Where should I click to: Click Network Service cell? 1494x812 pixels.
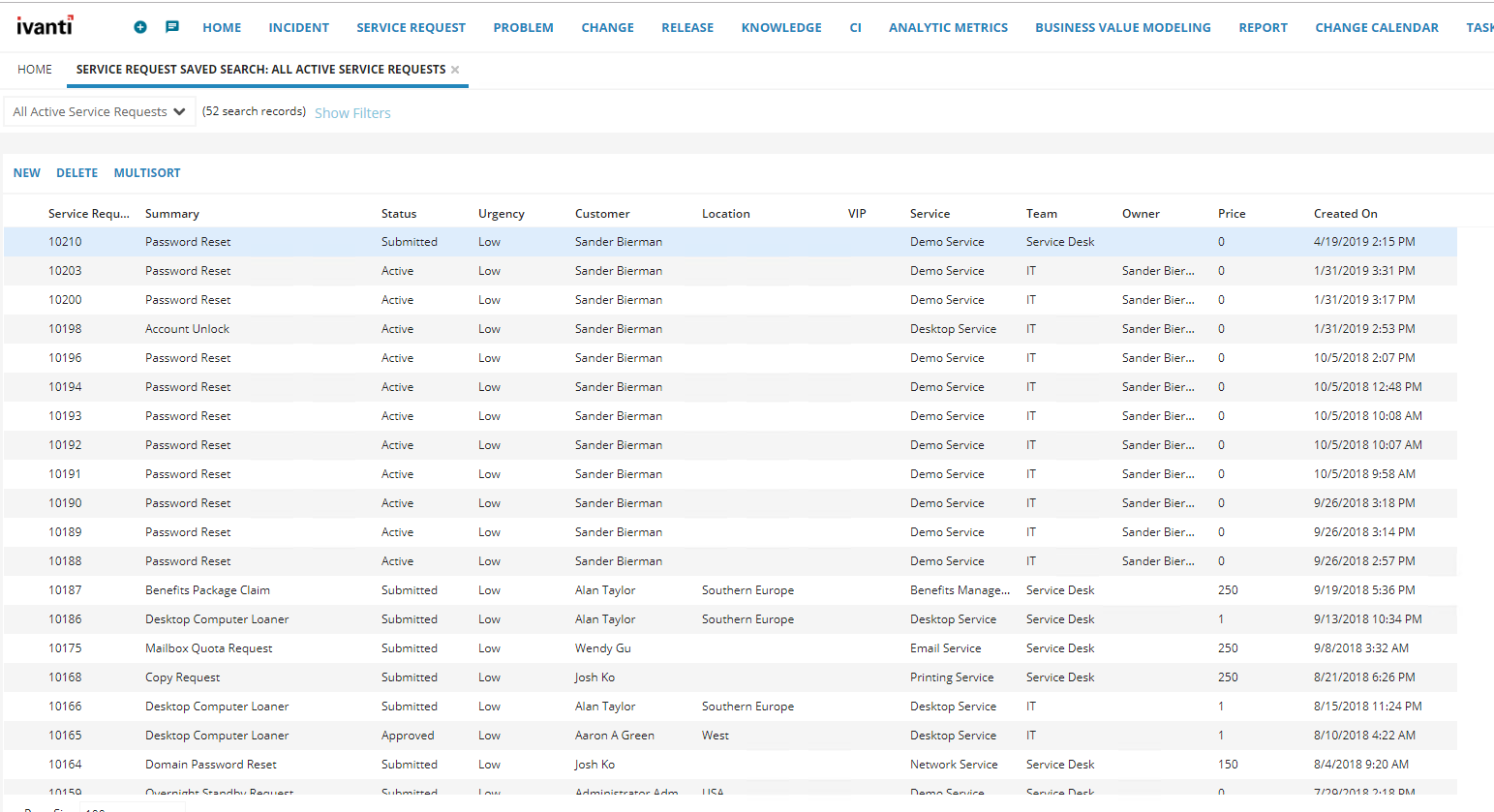click(954, 765)
